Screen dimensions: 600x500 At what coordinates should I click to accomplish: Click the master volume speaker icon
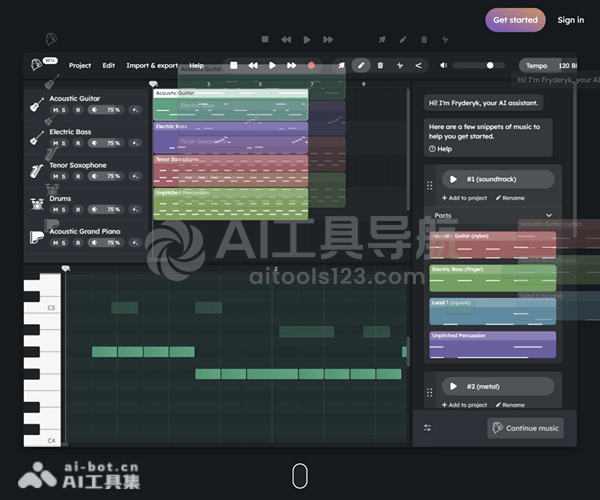pyautogui.click(x=443, y=65)
